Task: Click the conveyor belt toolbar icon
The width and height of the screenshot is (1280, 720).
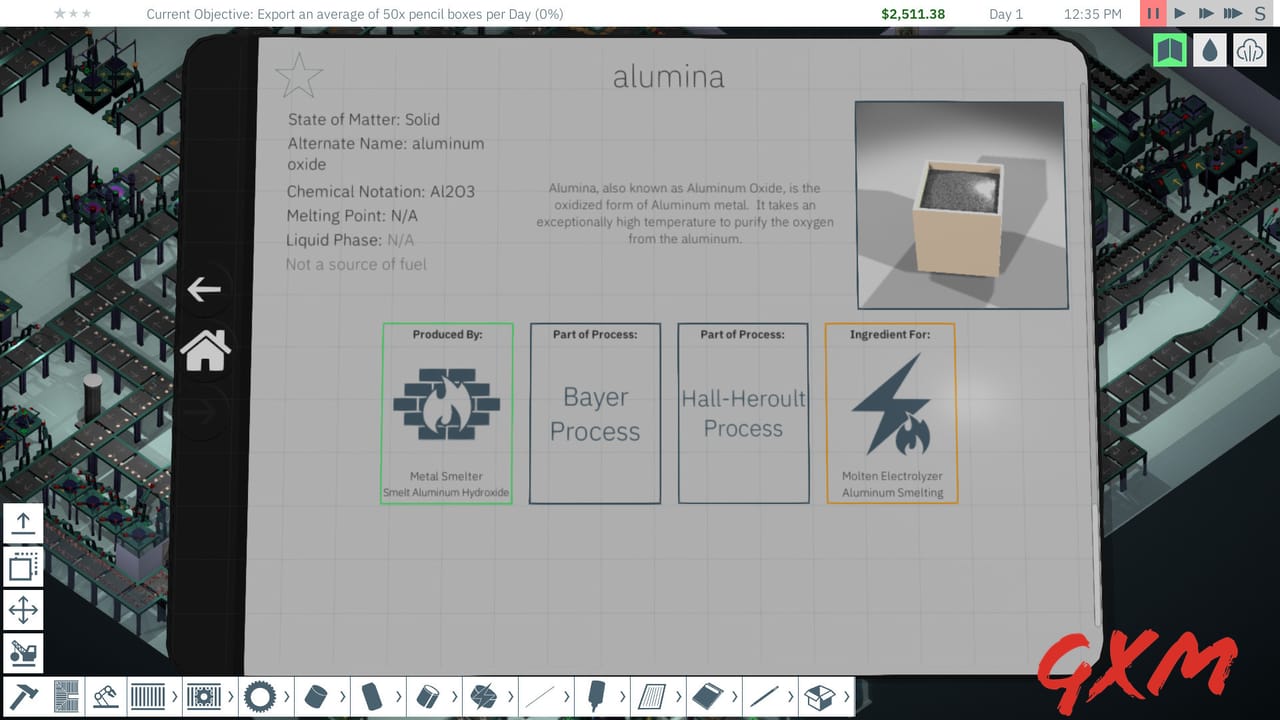Action: click(150, 696)
